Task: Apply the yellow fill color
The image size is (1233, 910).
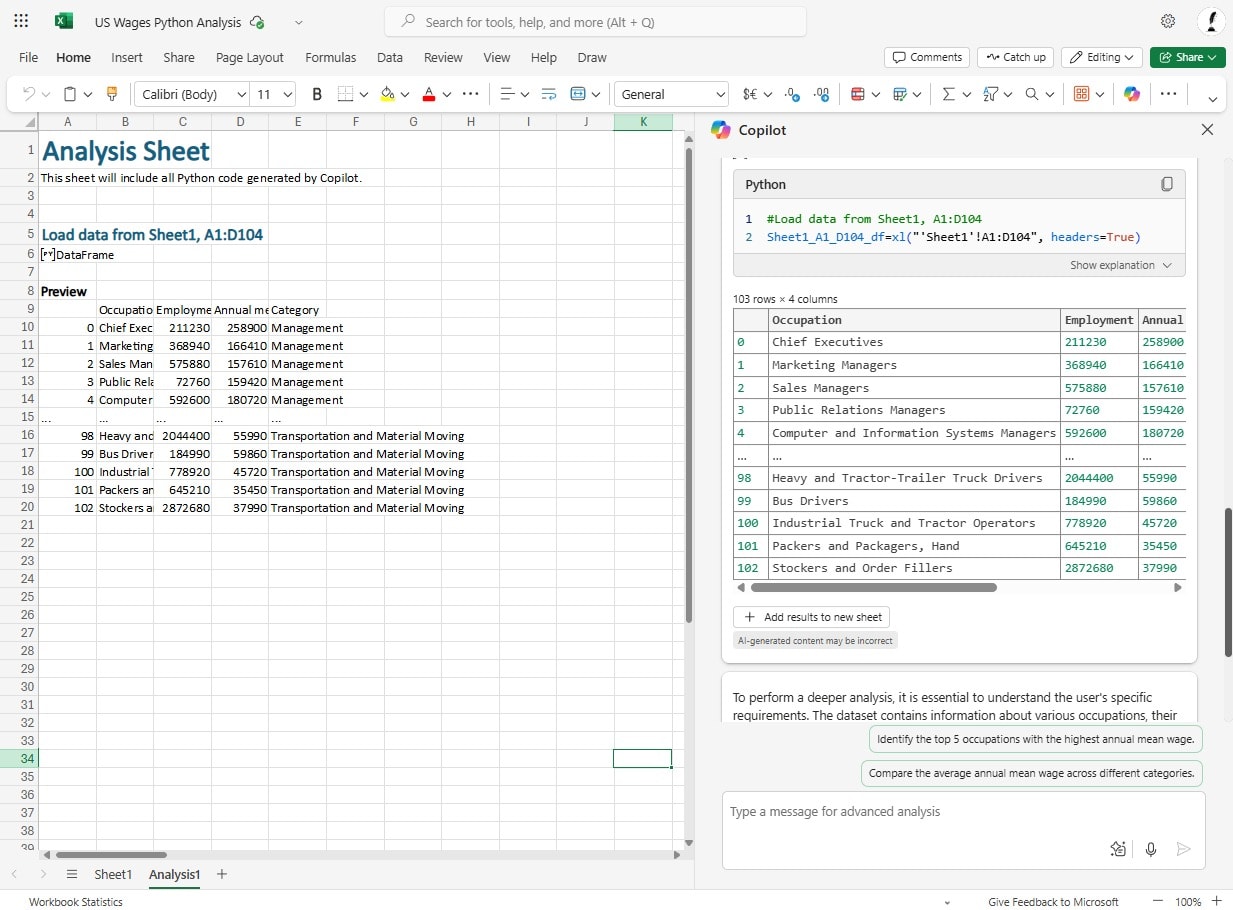Action: (388, 94)
